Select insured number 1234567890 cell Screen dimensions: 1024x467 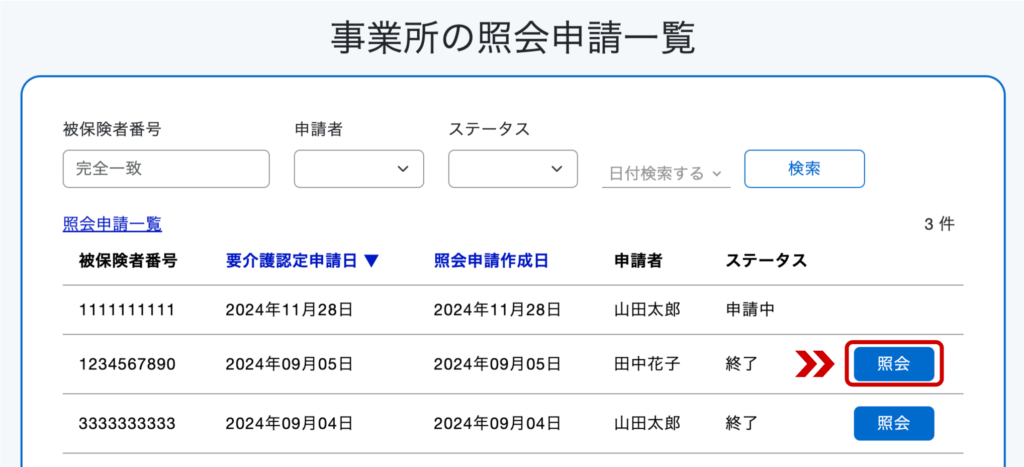pyautogui.click(x=127, y=364)
